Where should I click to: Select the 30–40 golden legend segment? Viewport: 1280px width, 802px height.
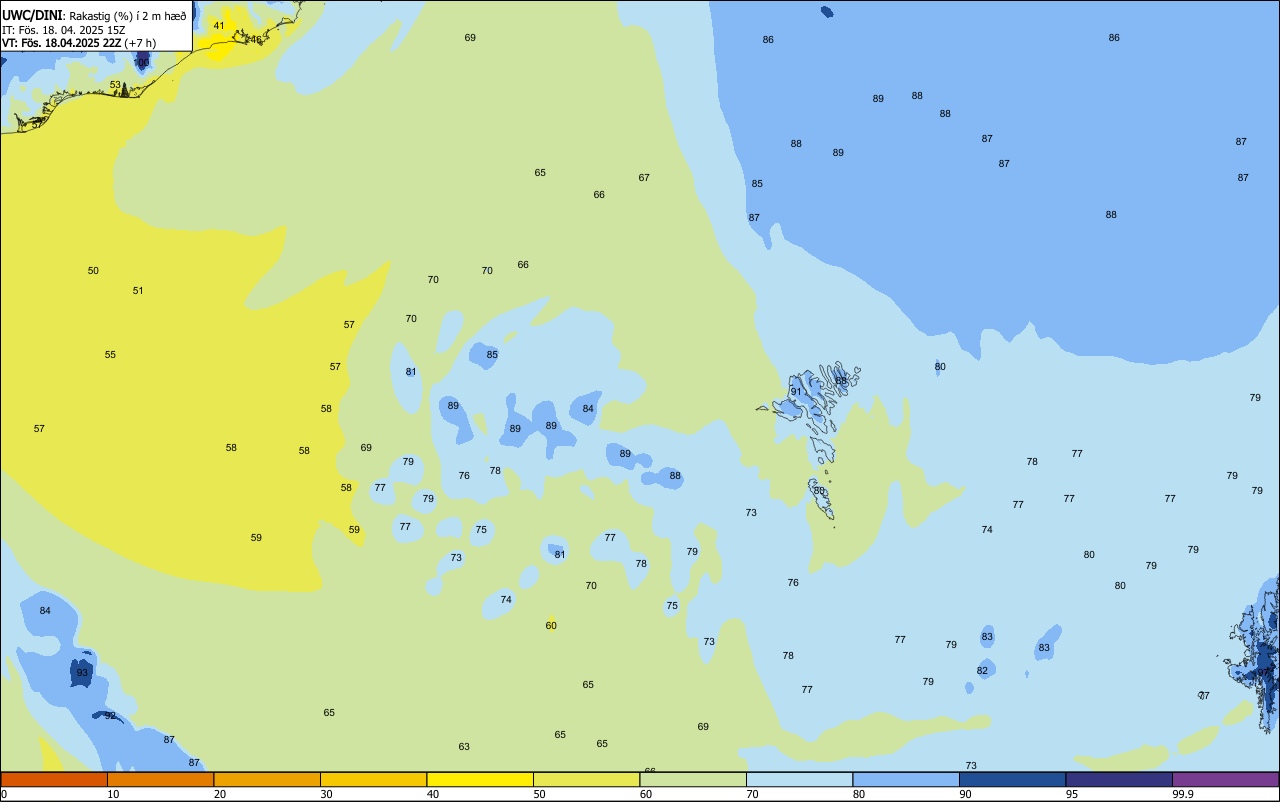point(373,779)
